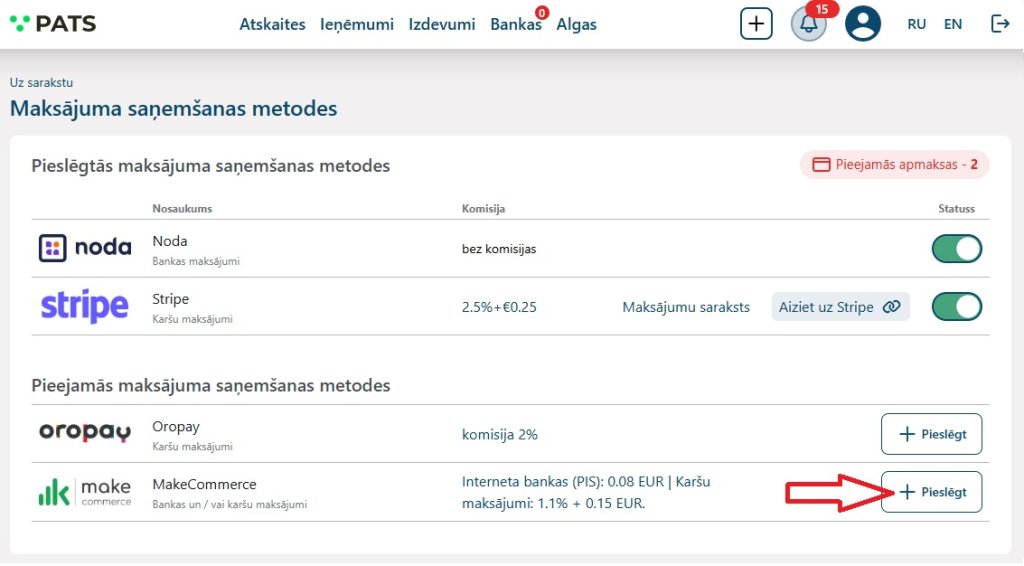1024x566 pixels.
Task: Go to the Izdevumi section
Action: click(x=442, y=25)
